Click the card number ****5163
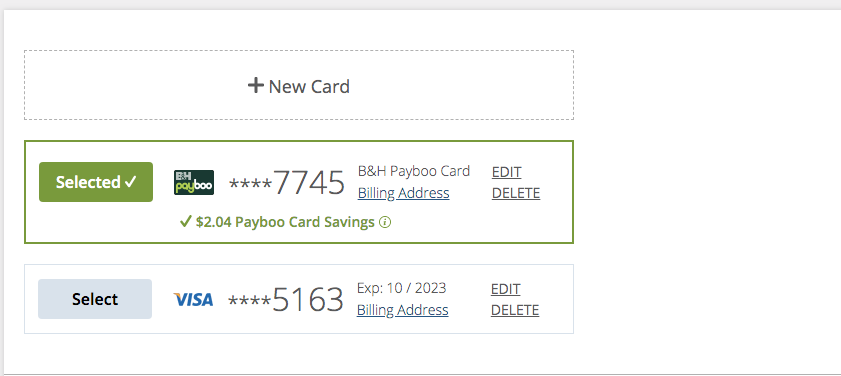Screen dimensions: 841x376 pos(285,300)
